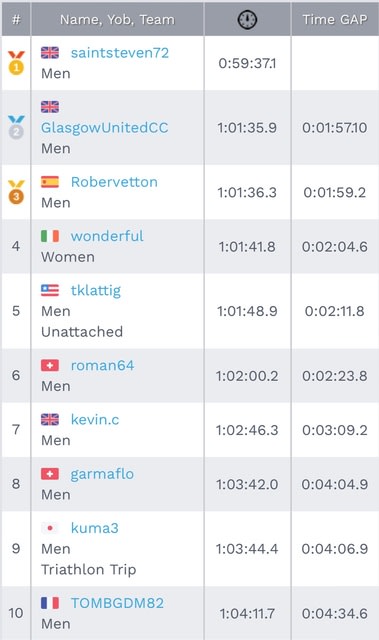Click the French flag beside TOMBGDM82
Image resolution: width=379 pixels, height=640 pixels.
[x=50, y=603]
